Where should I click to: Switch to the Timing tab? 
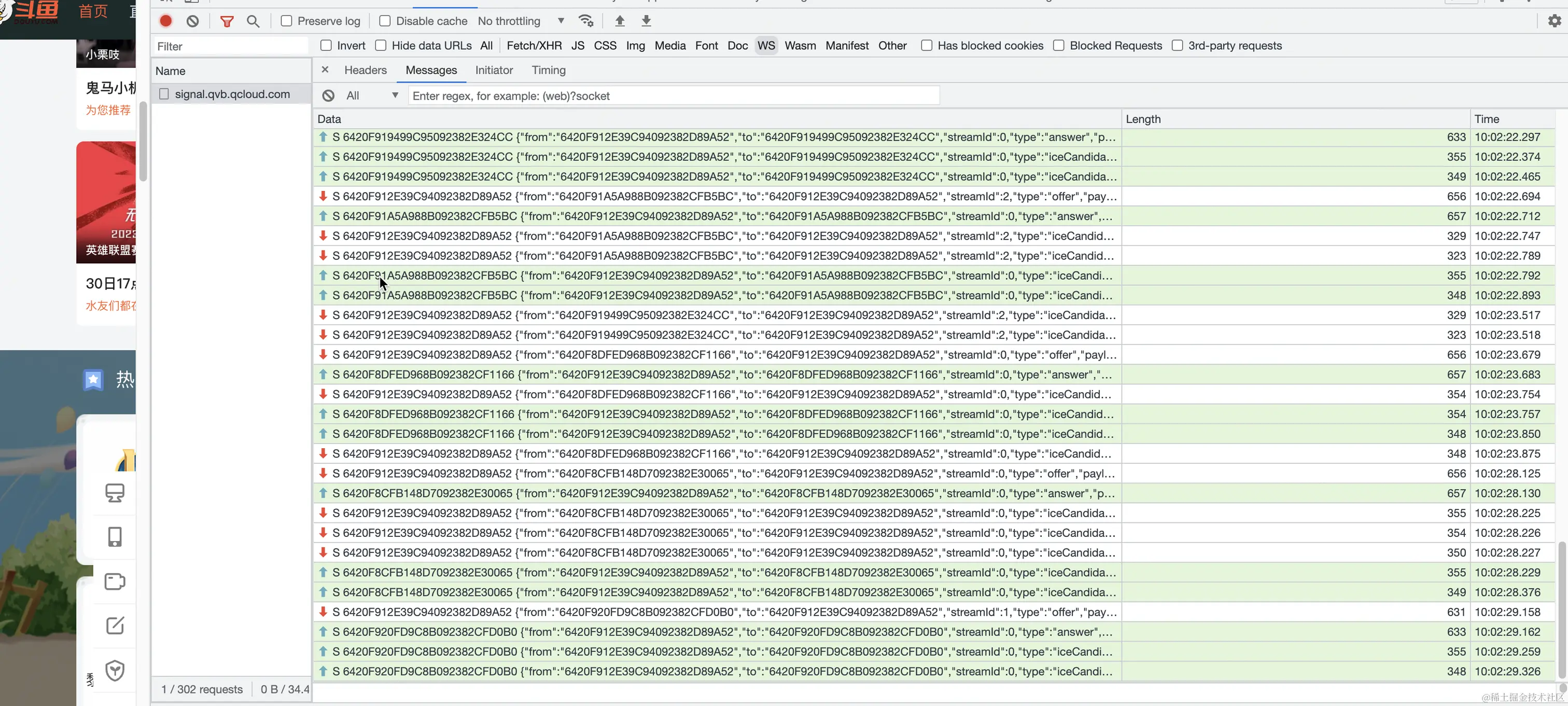(548, 70)
